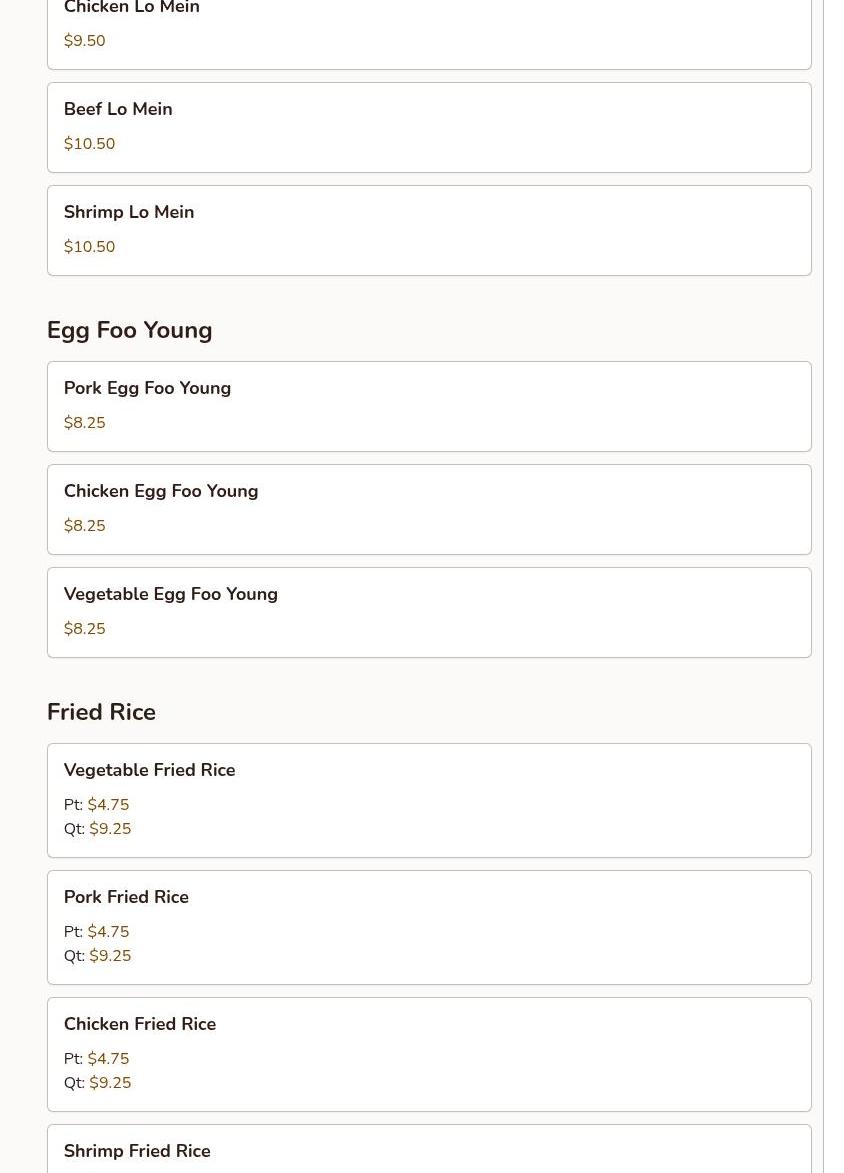The height and width of the screenshot is (1173, 844).
Task: Choose the quart price for Pork Fried Rice
Action: (110, 956)
